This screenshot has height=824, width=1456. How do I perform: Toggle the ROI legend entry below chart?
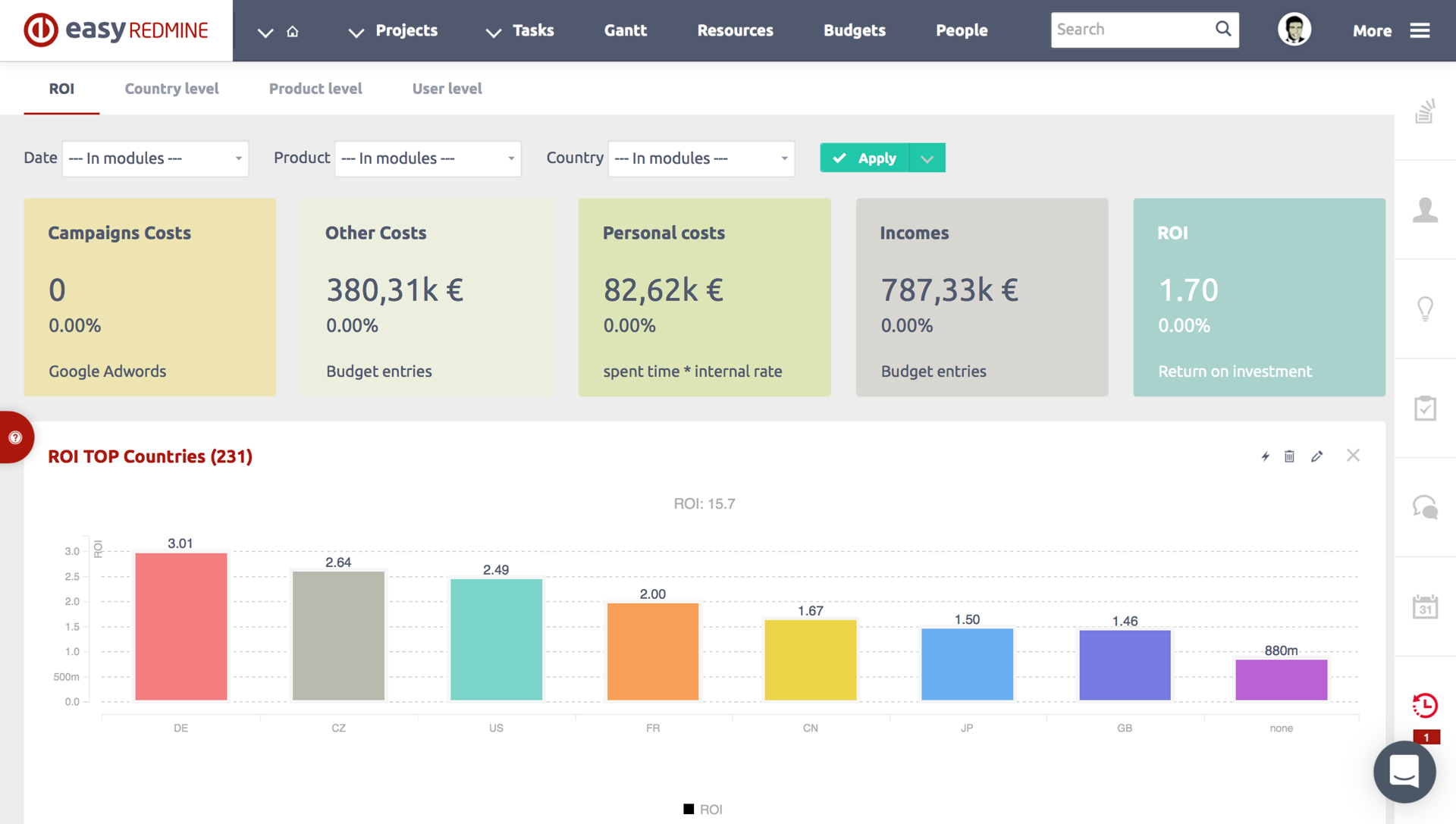pos(703,810)
